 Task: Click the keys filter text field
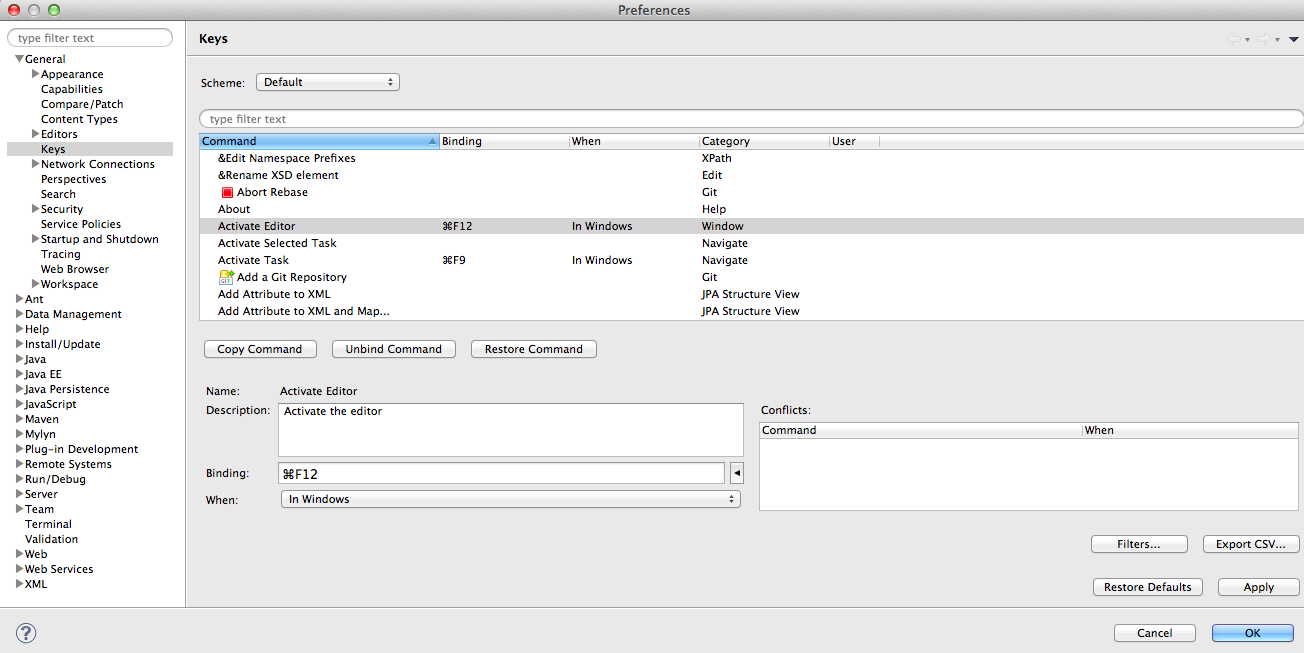[750, 119]
